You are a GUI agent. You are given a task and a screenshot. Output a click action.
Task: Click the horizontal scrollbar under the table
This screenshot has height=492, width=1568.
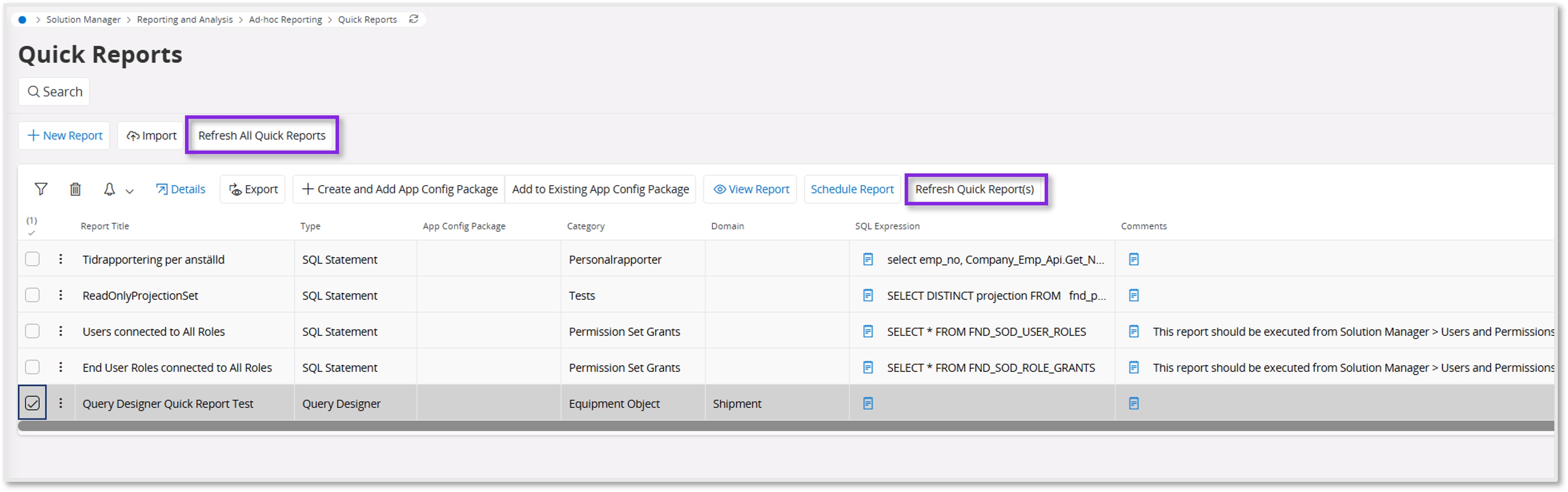[x=785, y=426]
